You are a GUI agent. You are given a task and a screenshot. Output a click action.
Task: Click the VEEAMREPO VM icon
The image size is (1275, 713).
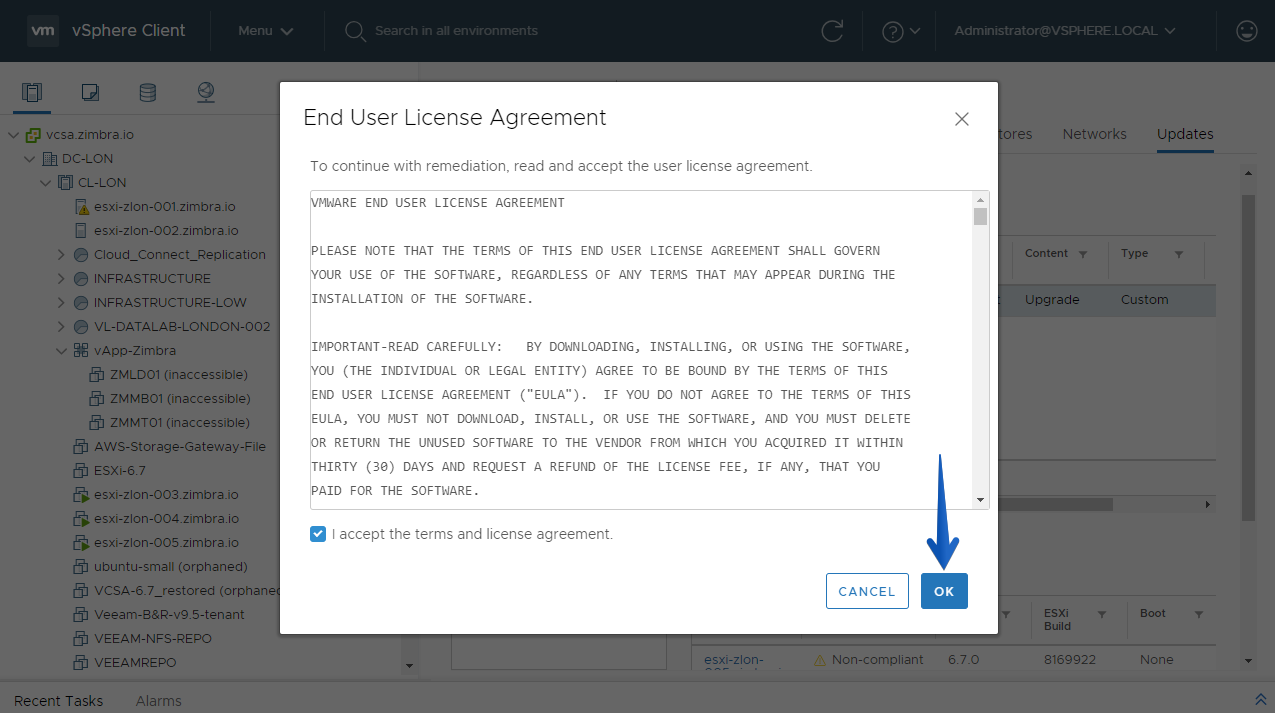click(x=82, y=663)
